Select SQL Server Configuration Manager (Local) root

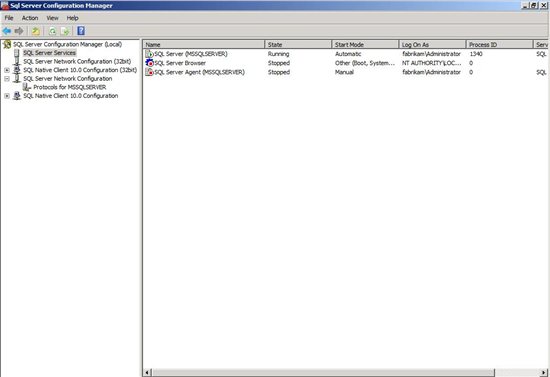[67, 45]
